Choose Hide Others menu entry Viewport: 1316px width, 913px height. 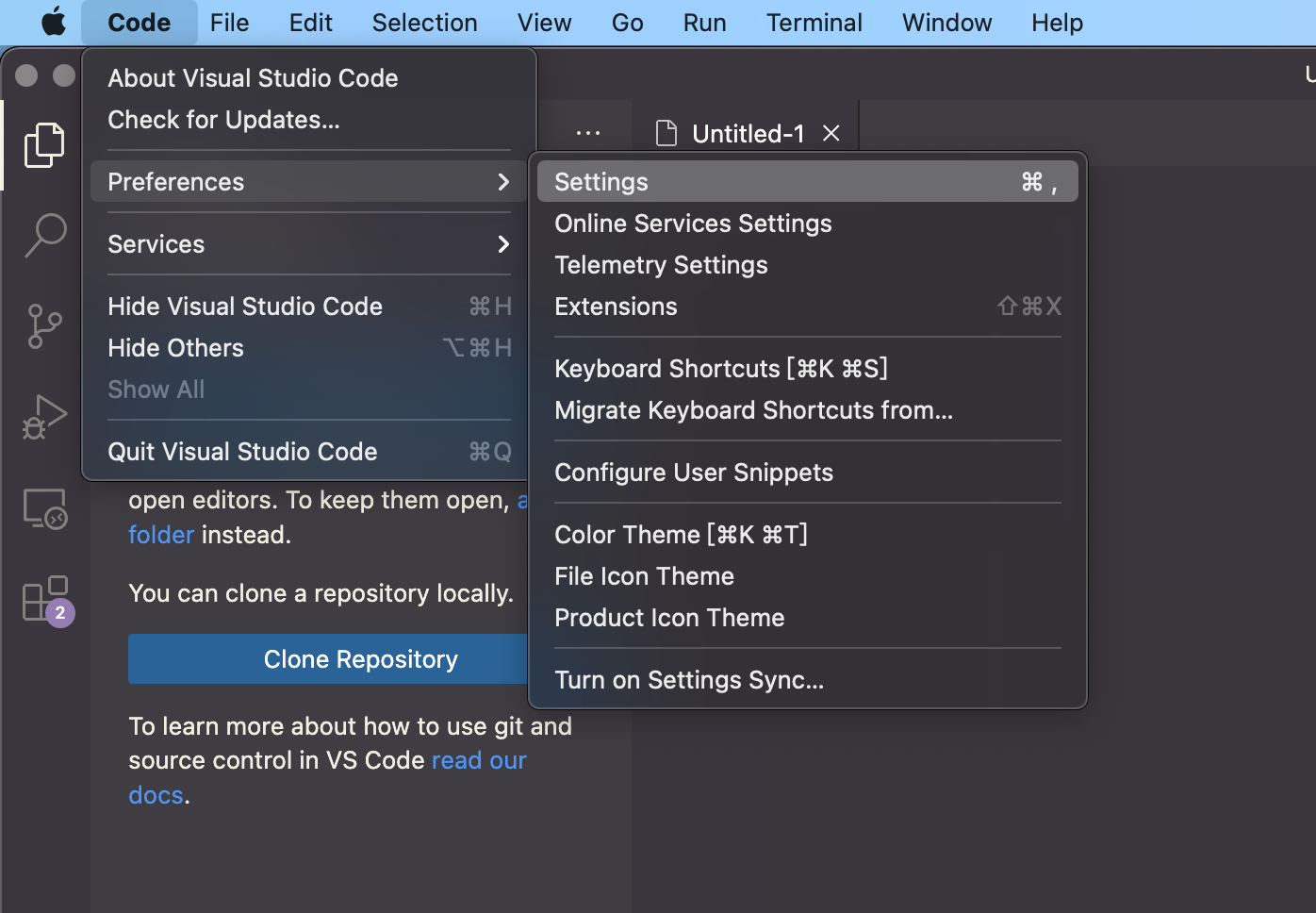pos(309,348)
